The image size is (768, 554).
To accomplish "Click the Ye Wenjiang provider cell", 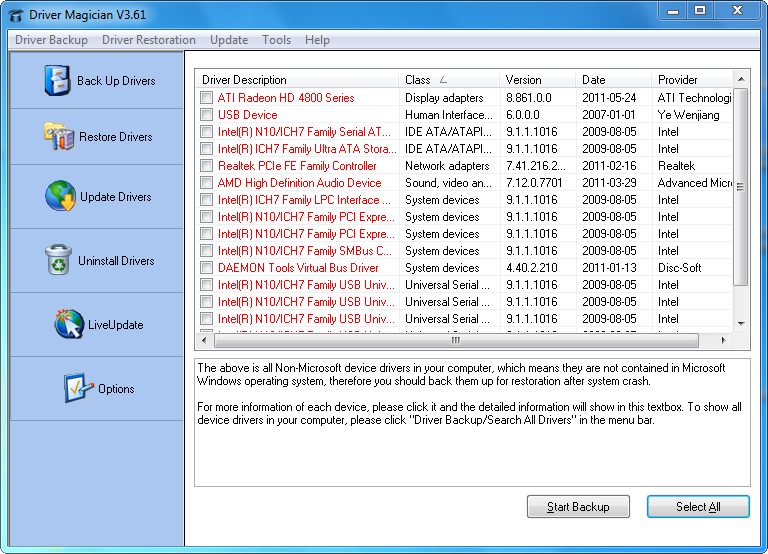I will click(689, 115).
